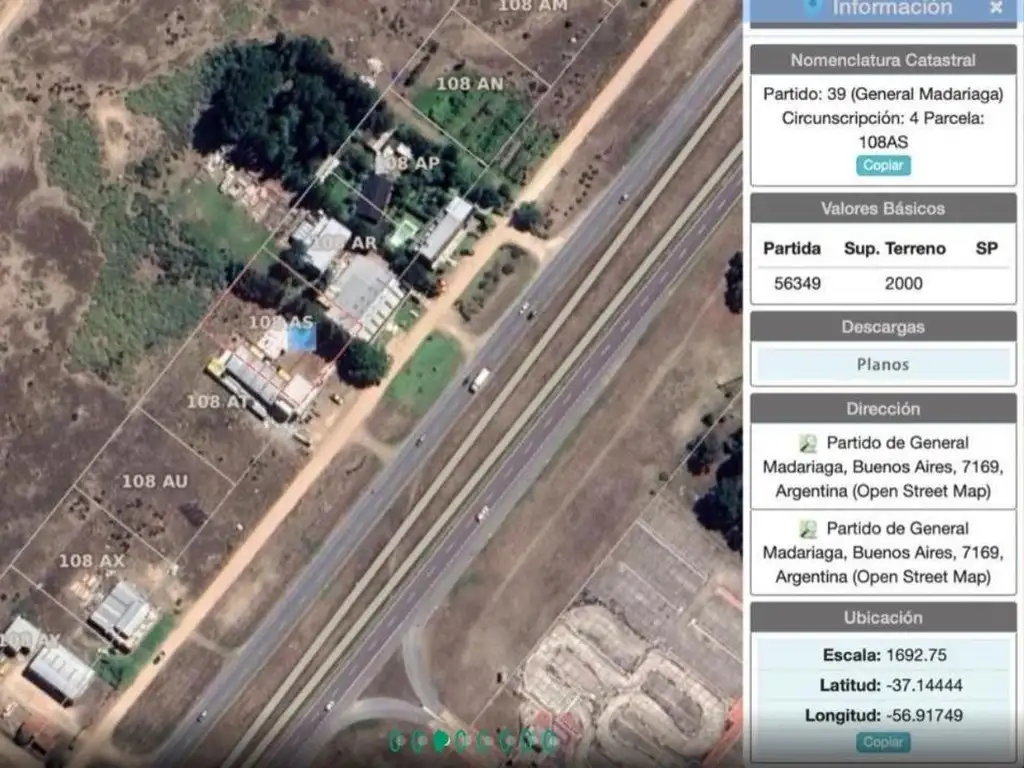Viewport: 1024px width, 768px height.
Task: Click the first address map search icon
Action: pyautogui.click(x=808, y=443)
